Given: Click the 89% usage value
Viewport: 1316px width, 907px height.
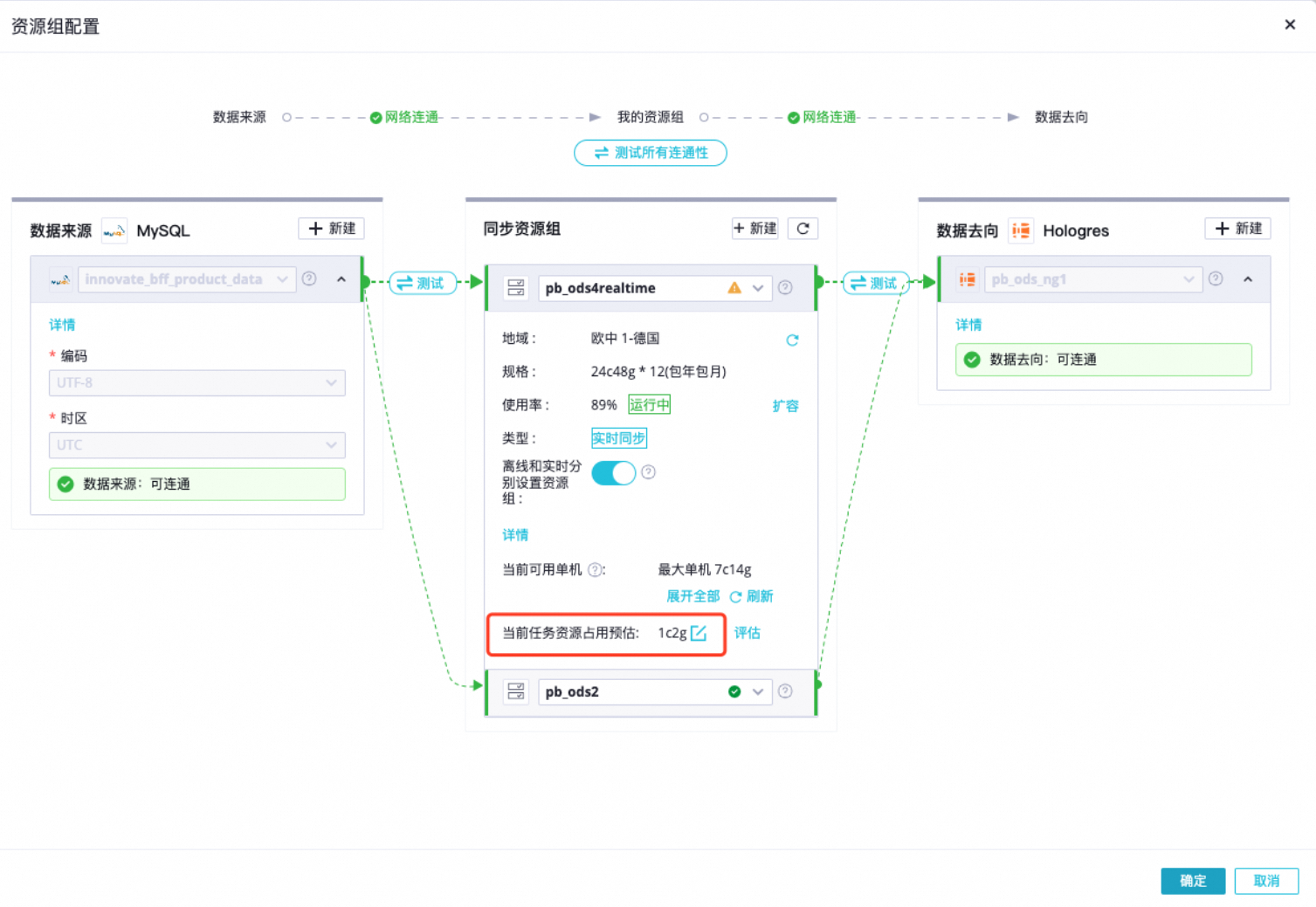Looking at the screenshot, I should pyautogui.click(x=604, y=405).
